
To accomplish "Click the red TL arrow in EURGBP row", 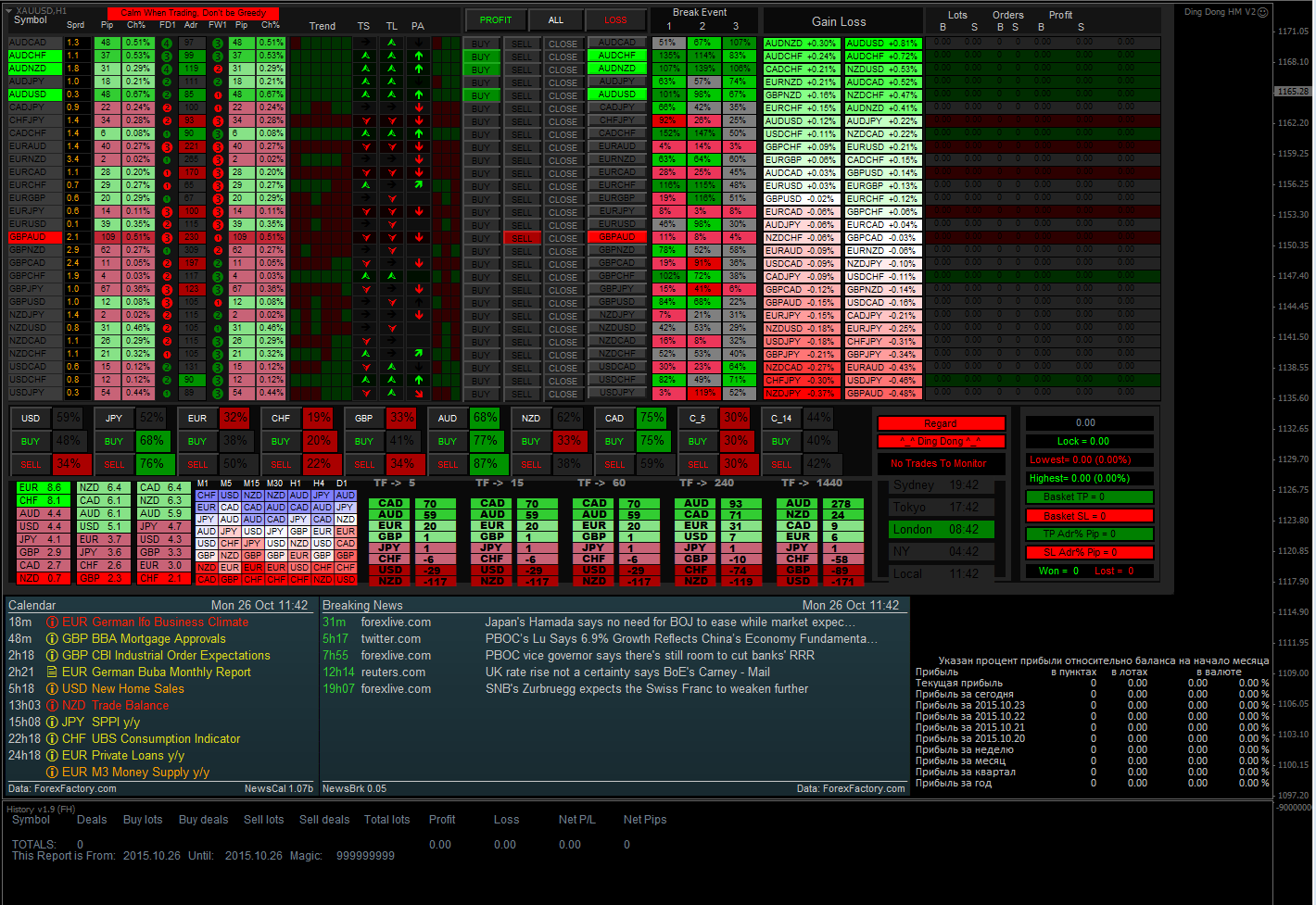I will point(392,198).
